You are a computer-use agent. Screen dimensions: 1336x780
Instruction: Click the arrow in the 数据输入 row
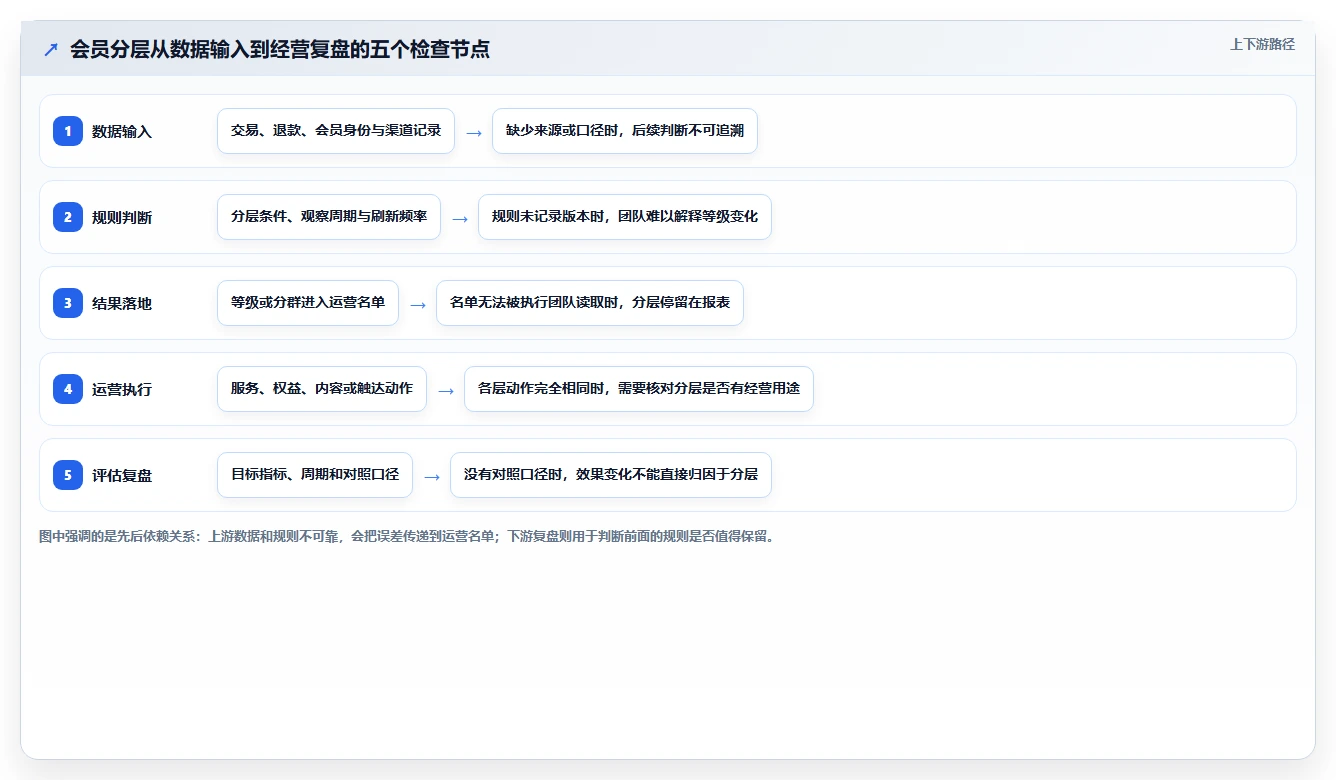pos(474,132)
